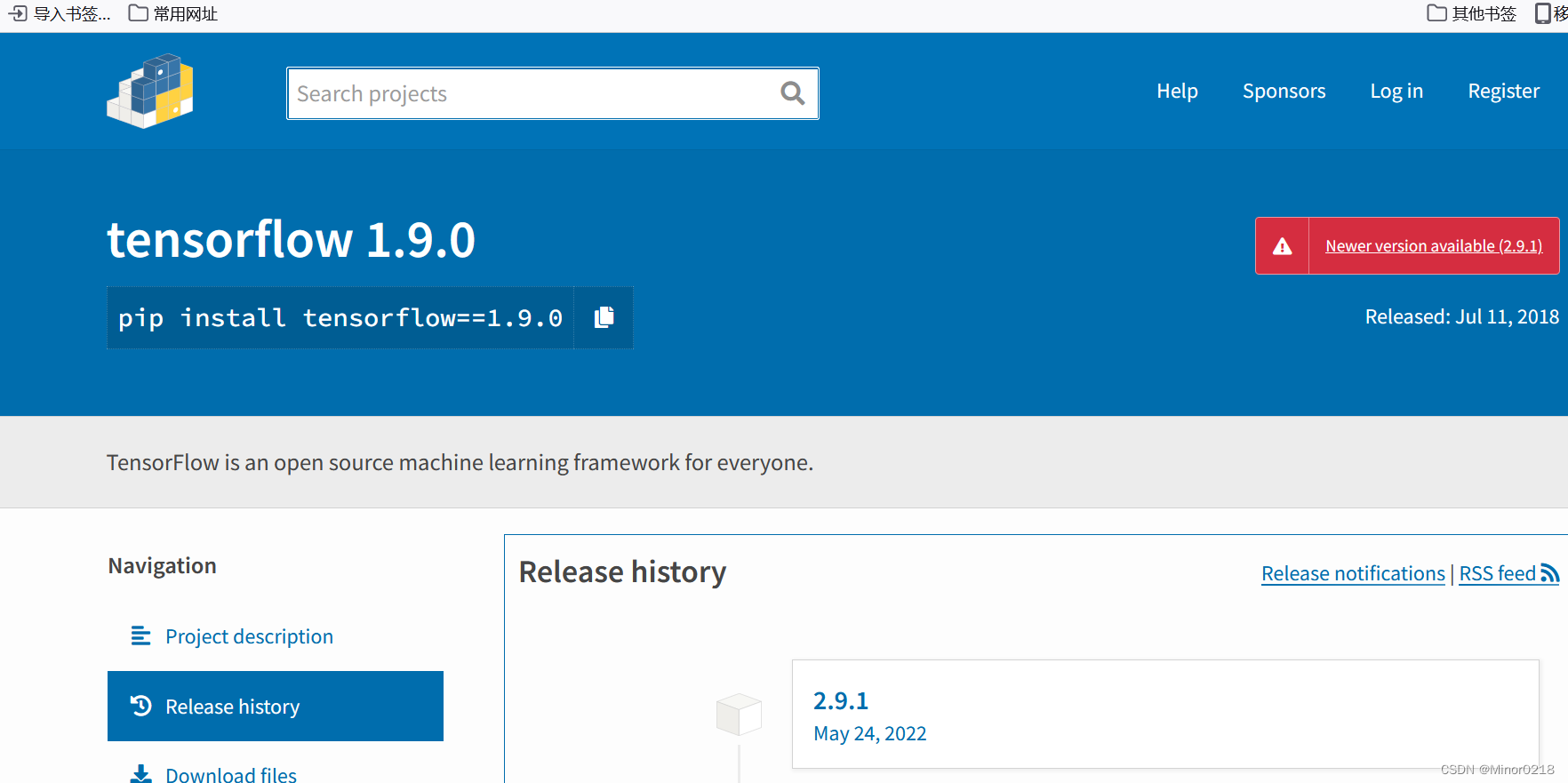The width and height of the screenshot is (1568, 783).
Task: Click the Release history clock icon
Action: 140,706
